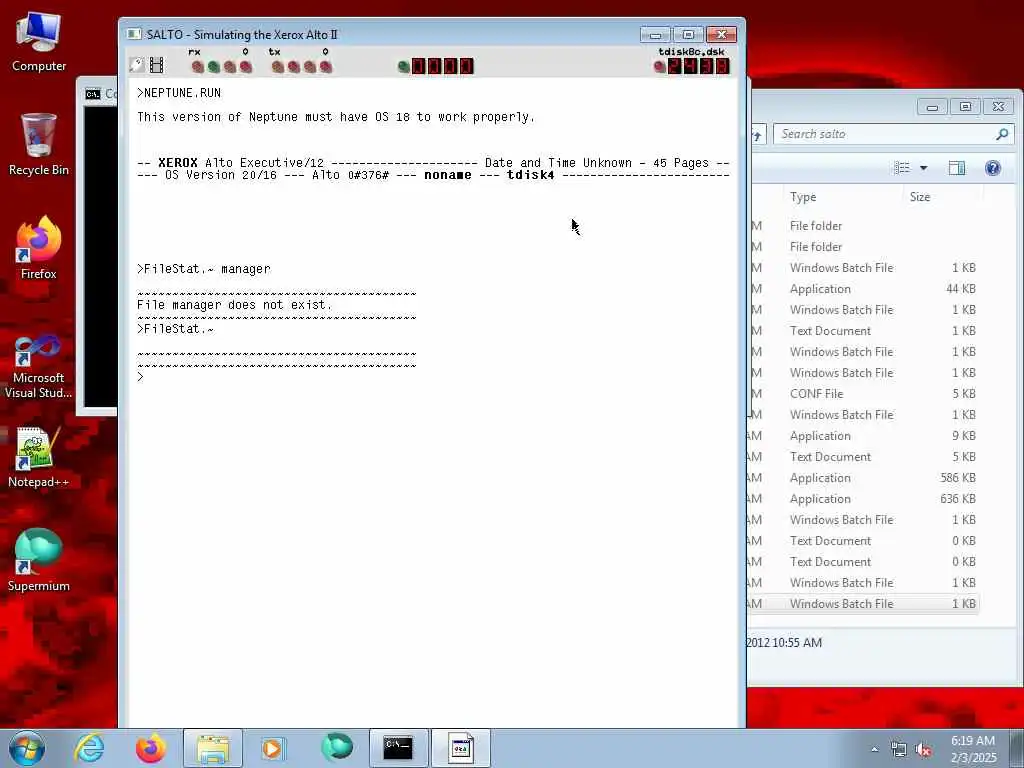Click the Search salto input field
The image size is (1024, 768).
(884, 134)
